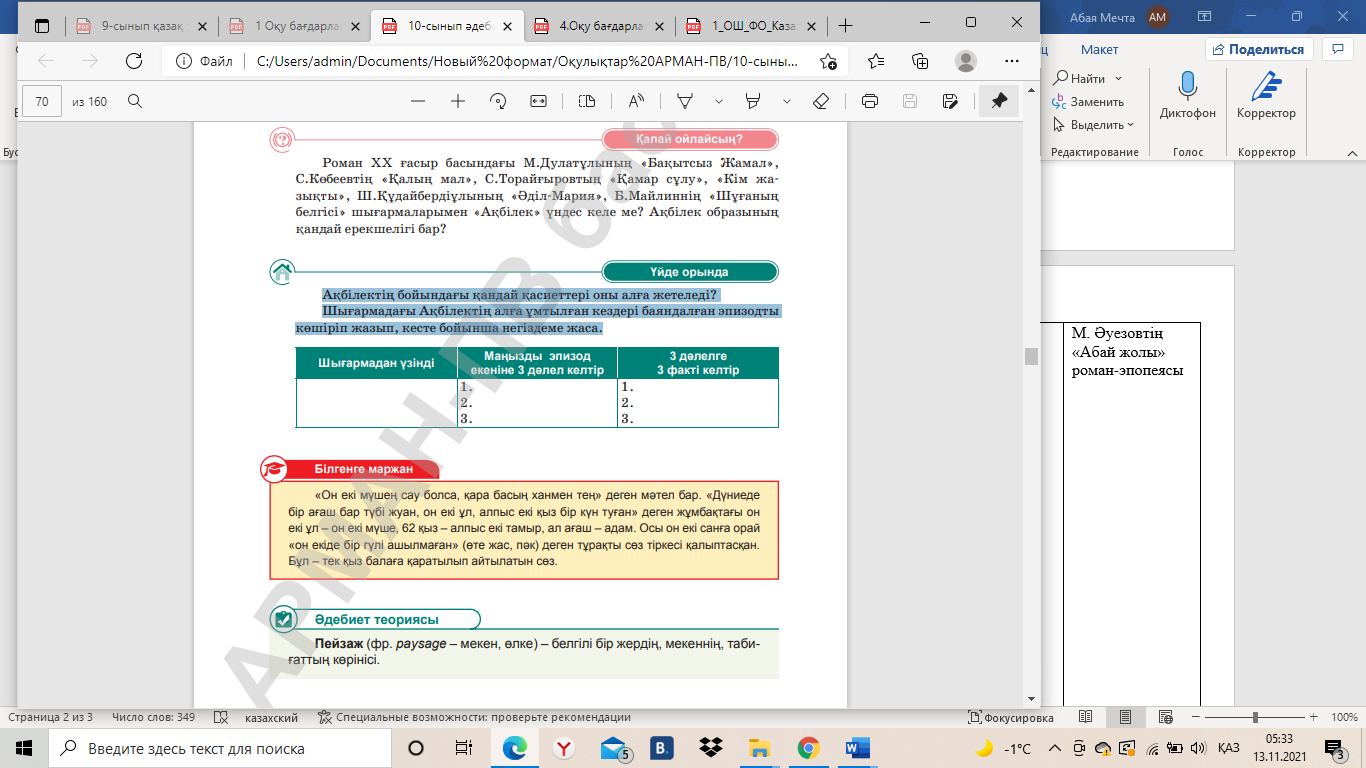Enable Фокусировка focus mode in Word
1366x768 pixels.
(x=1010, y=717)
